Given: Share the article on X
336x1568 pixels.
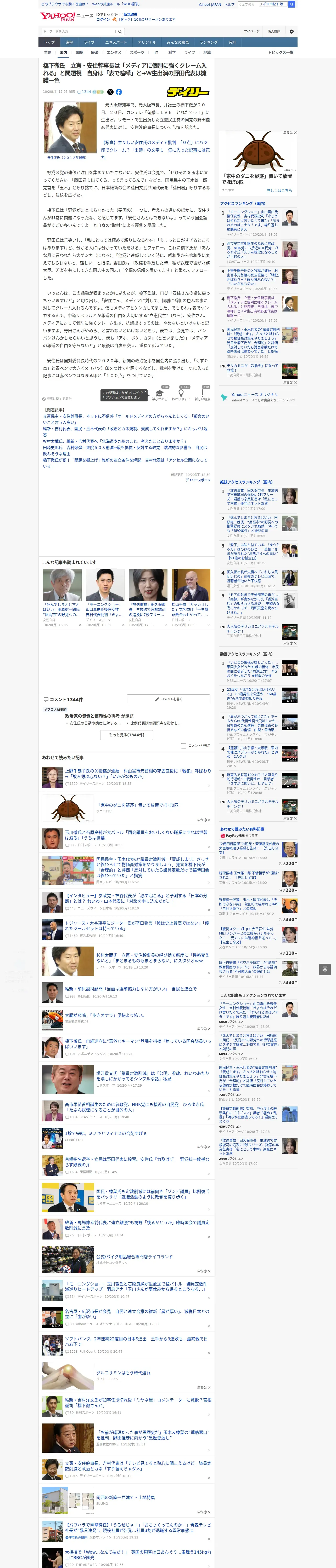Looking at the screenshot, I should pyautogui.click(x=110, y=92).
